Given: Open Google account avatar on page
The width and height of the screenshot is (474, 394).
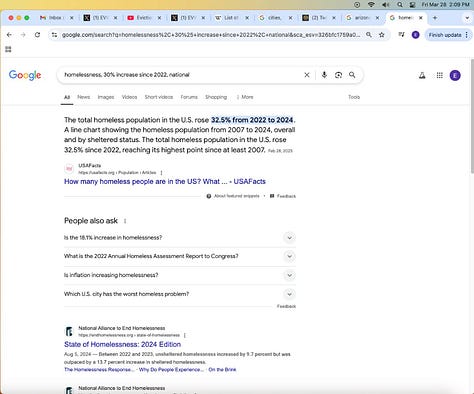Looking at the screenshot, I should (455, 76).
